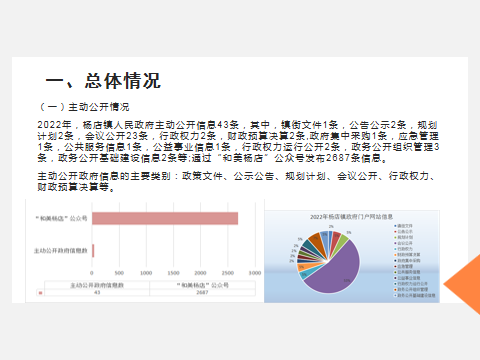
Task: Select the table cell showing 2687
Action: coord(202,292)
